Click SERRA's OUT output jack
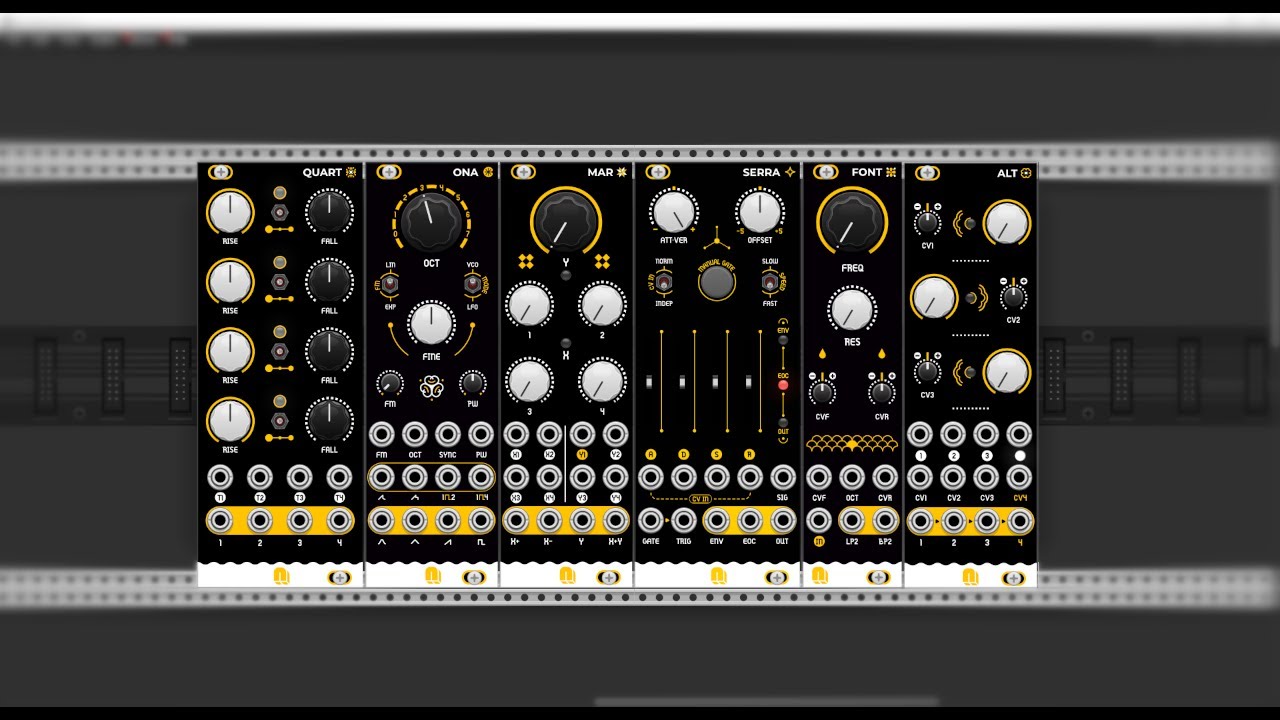Screen dimensions: 1280x720 pos(782,520)
